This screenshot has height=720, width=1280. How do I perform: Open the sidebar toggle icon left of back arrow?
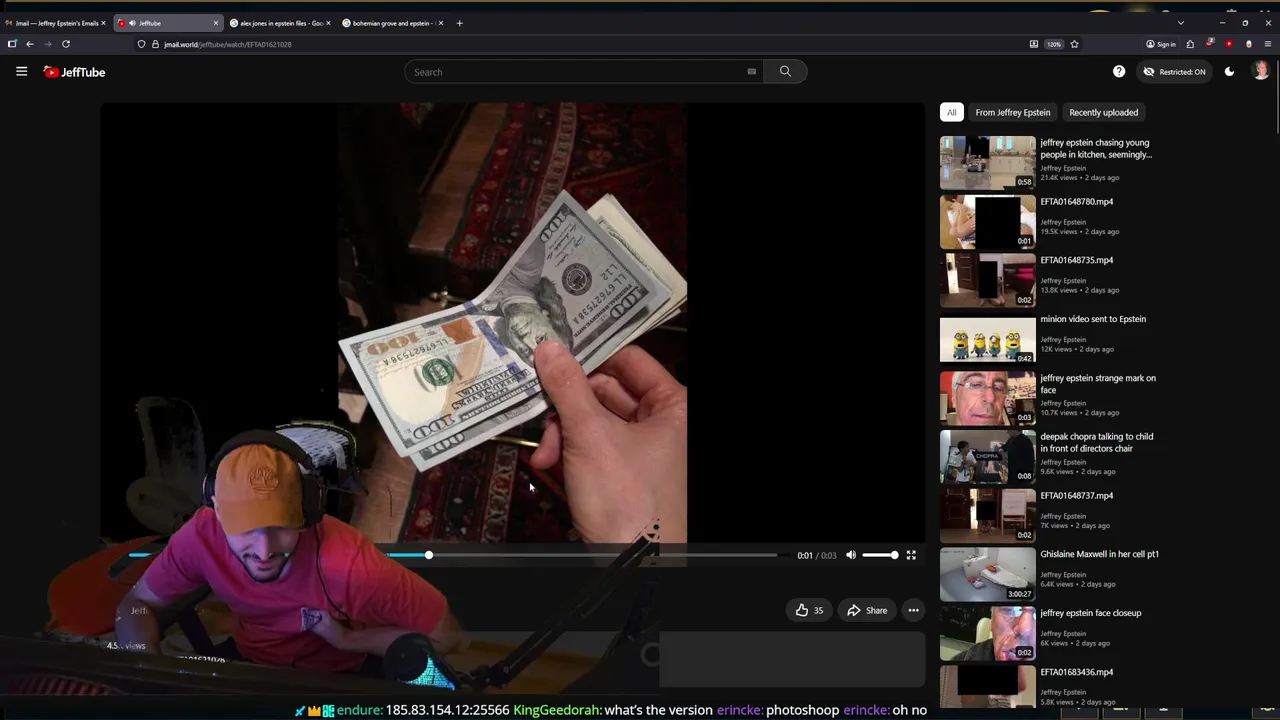pos(12,44)
